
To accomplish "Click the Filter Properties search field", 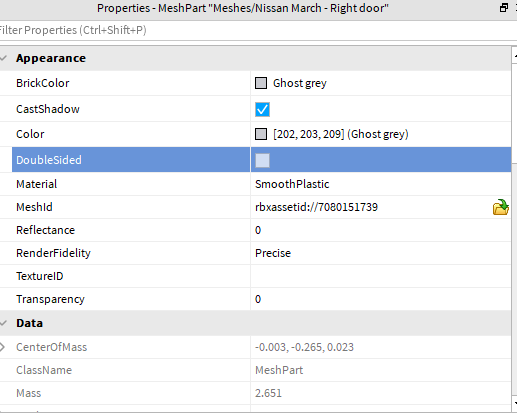I will pos(257,30).
